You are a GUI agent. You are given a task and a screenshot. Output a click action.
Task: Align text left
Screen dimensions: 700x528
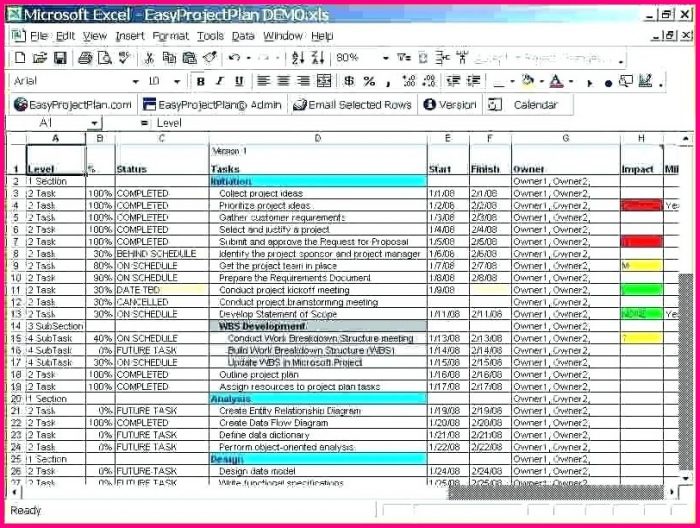point(263,81)
